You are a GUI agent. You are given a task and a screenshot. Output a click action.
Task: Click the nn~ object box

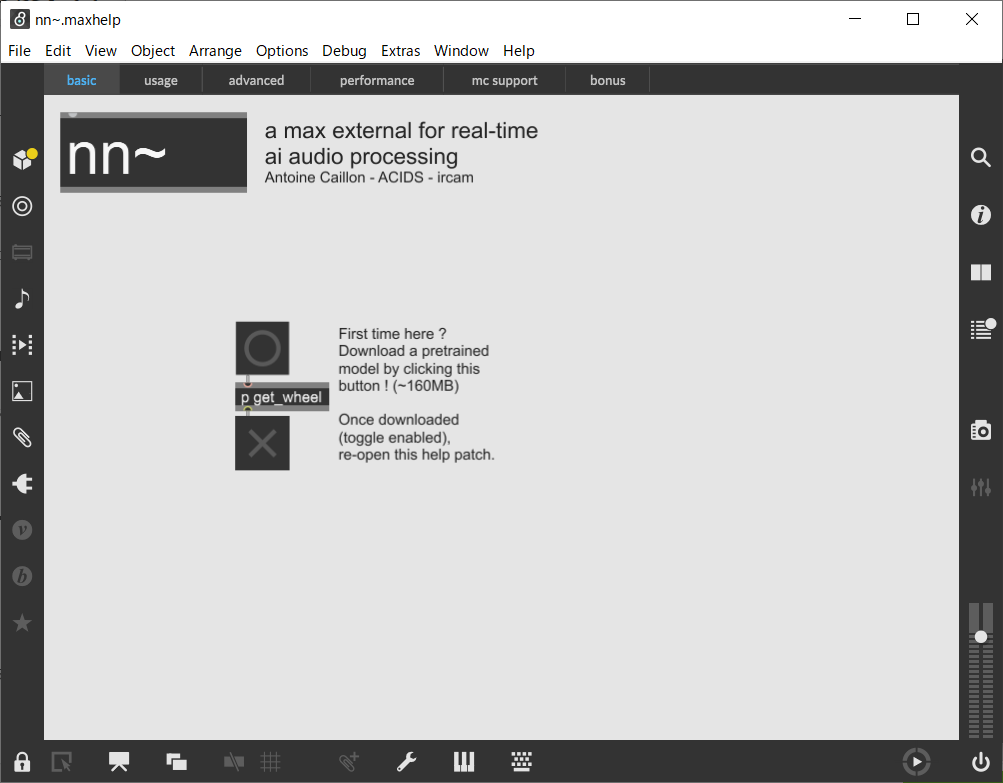click(x=154, y=152)
